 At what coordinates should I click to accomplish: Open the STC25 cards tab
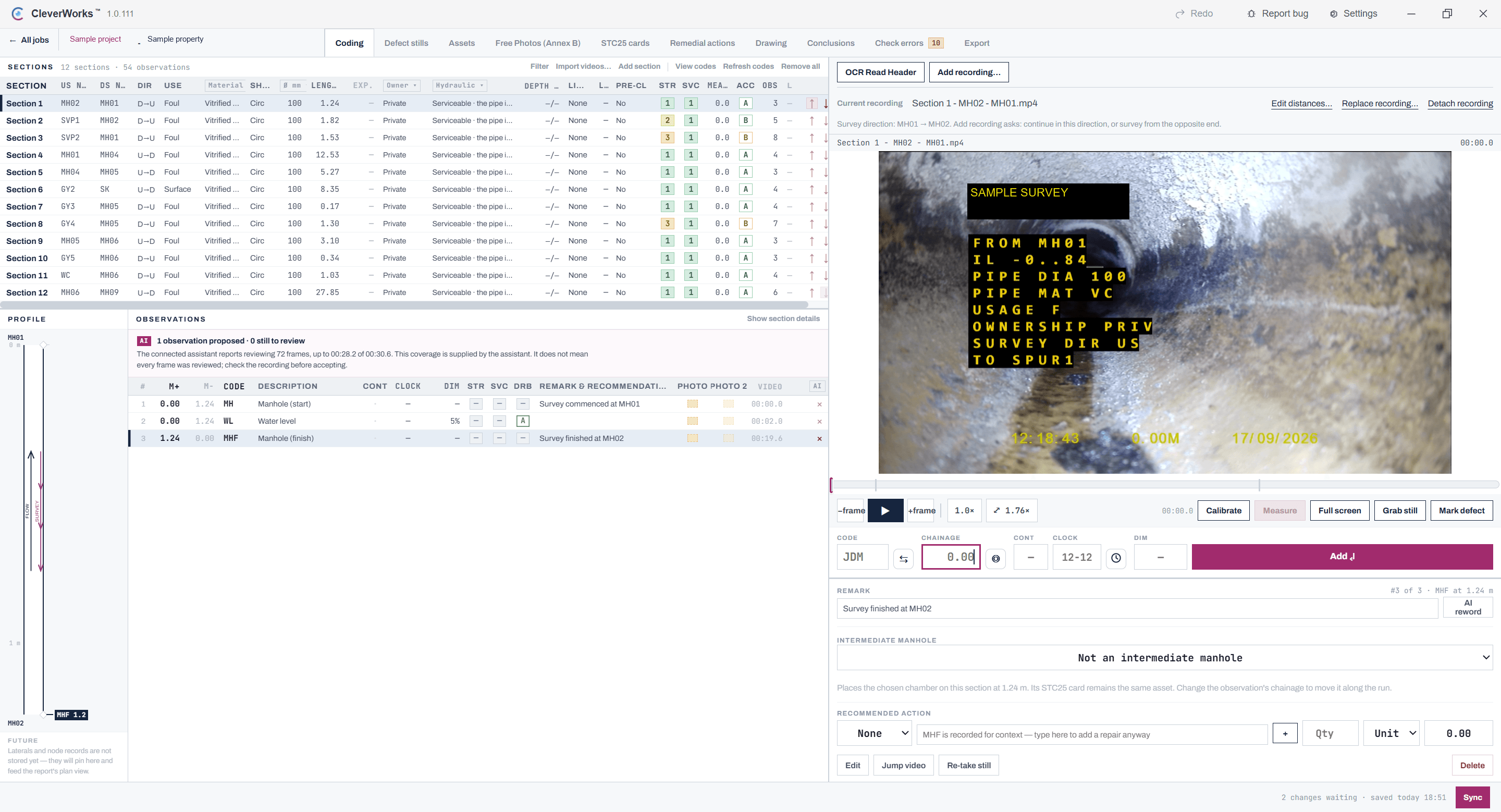click(625, 43)
